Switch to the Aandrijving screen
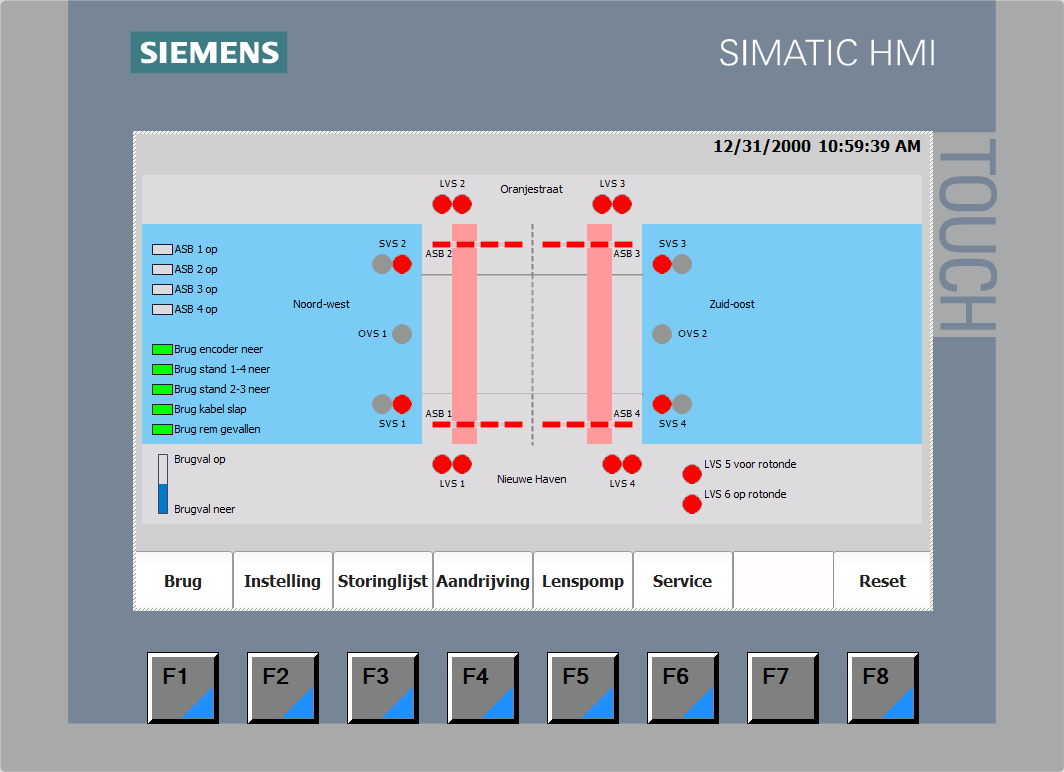This screenshot has height=772, width=1064. tap(483, 581)
